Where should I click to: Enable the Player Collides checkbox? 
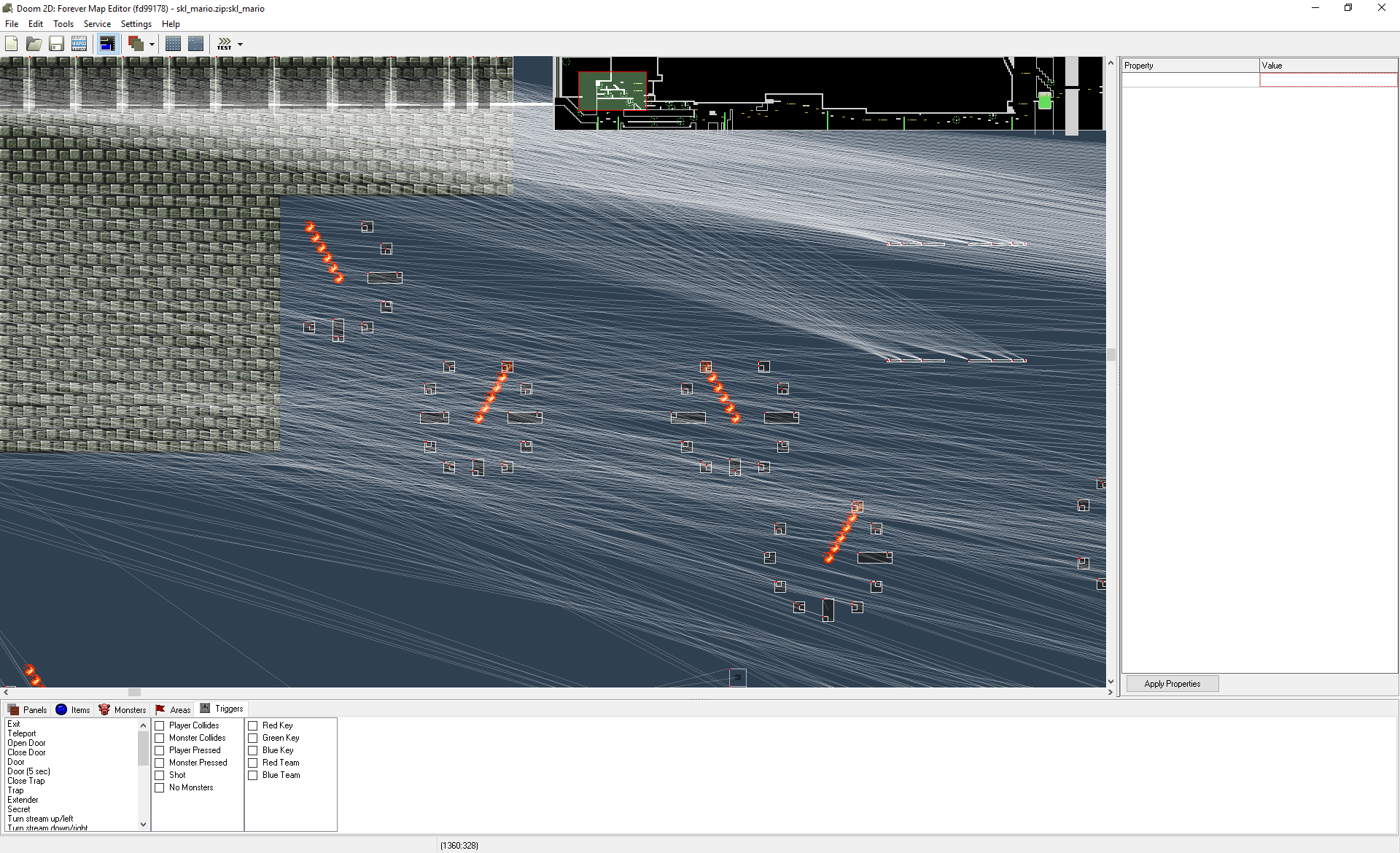tap(160, 725)
